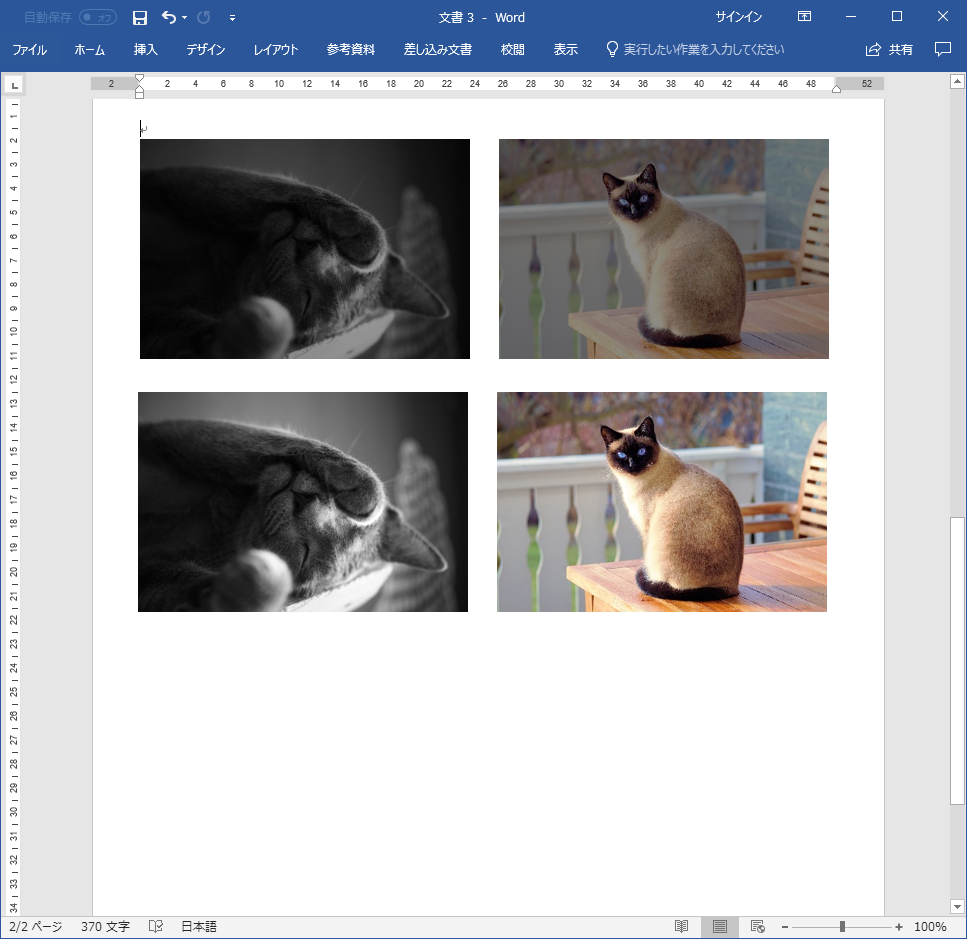Switch to the レイアウト tab
Viewport: 967px width, 939px height.
coord(276,49)
